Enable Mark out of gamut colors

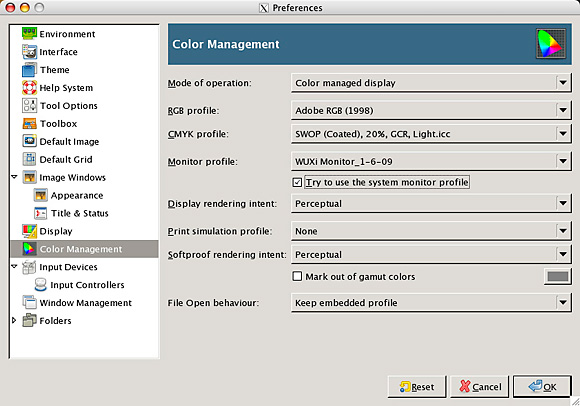click(297, 276)
